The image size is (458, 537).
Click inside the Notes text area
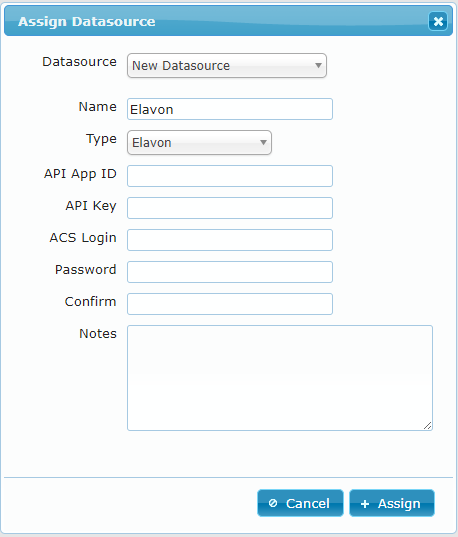tap(280, 378)
